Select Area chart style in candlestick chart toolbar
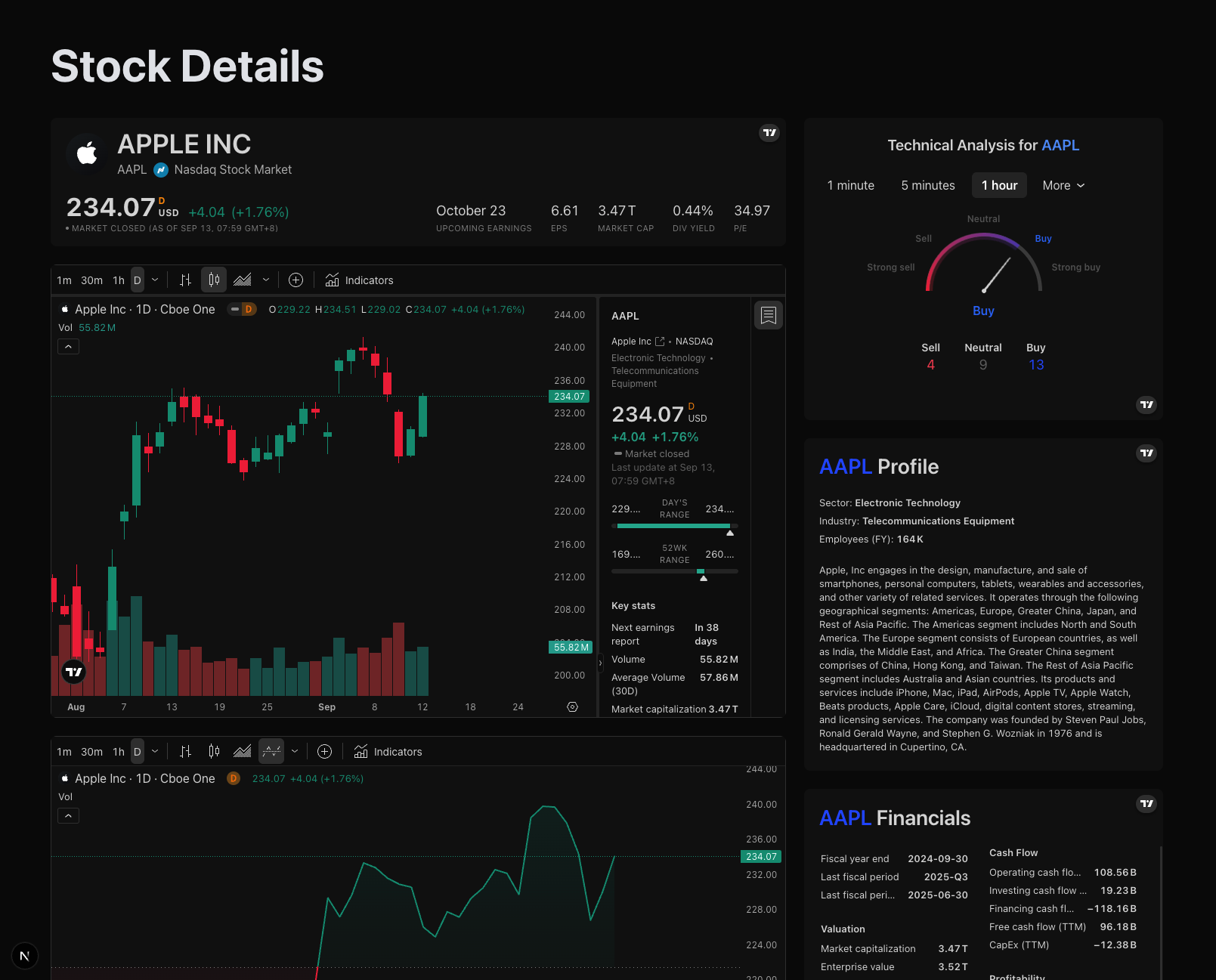Screen dimensions: 1216x980 (243, 280)
